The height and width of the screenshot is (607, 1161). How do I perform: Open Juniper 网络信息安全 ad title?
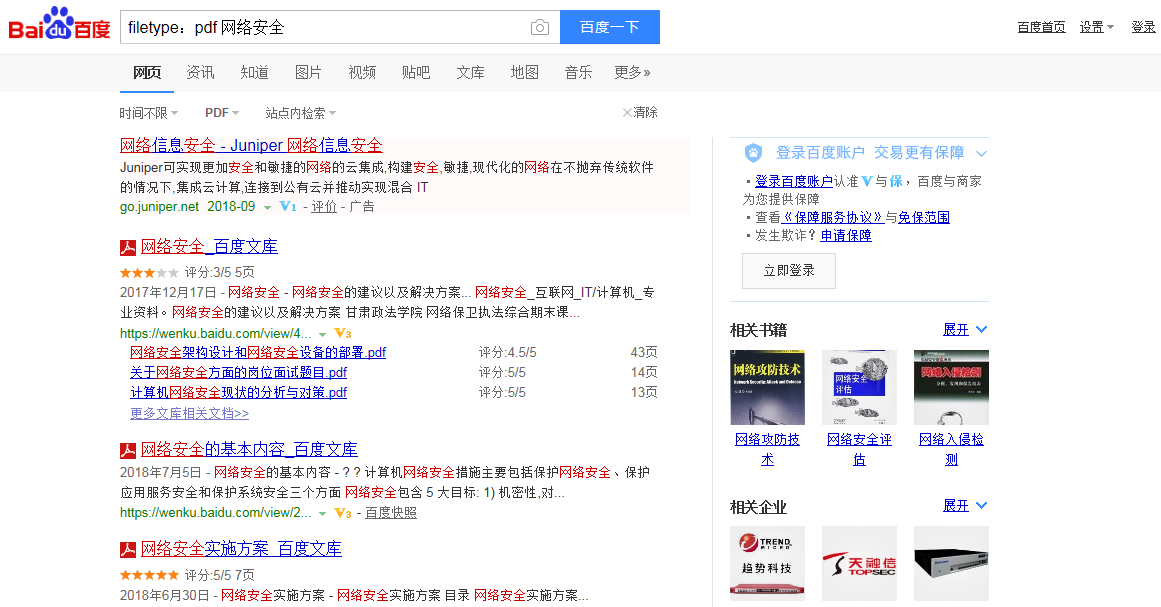(x=251, y=145)
